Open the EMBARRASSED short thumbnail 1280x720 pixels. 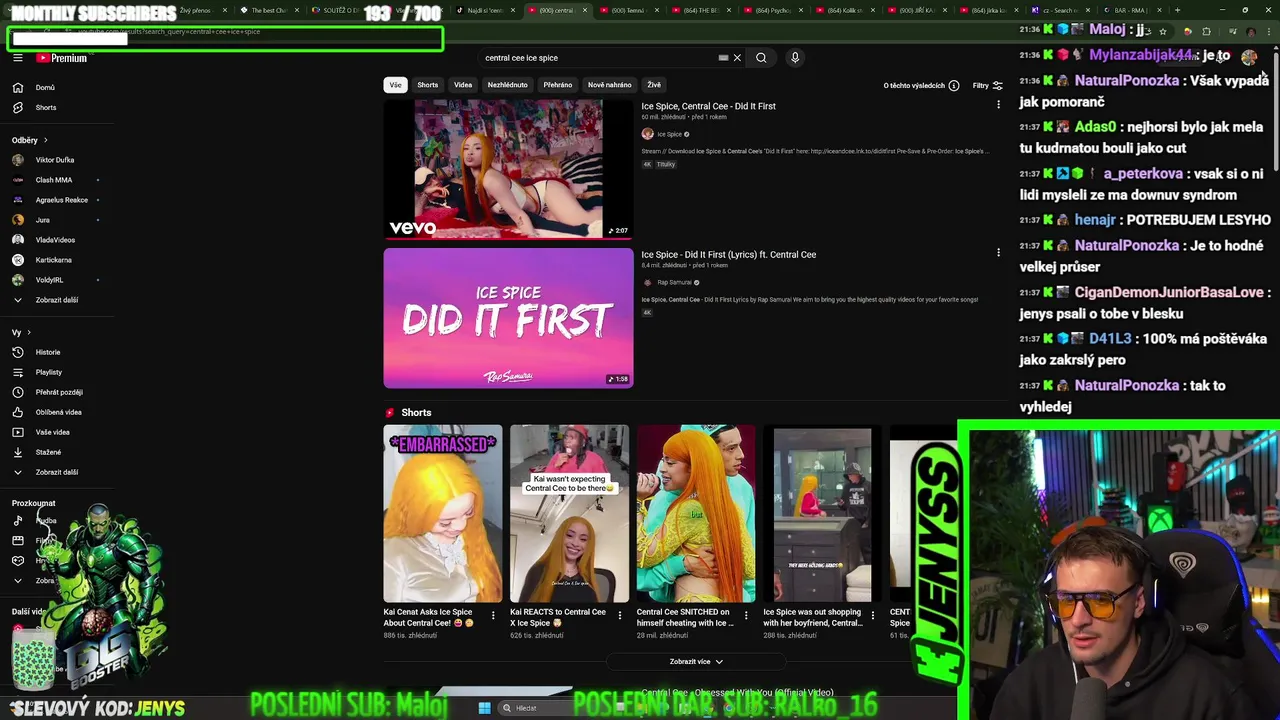[443, 514]
